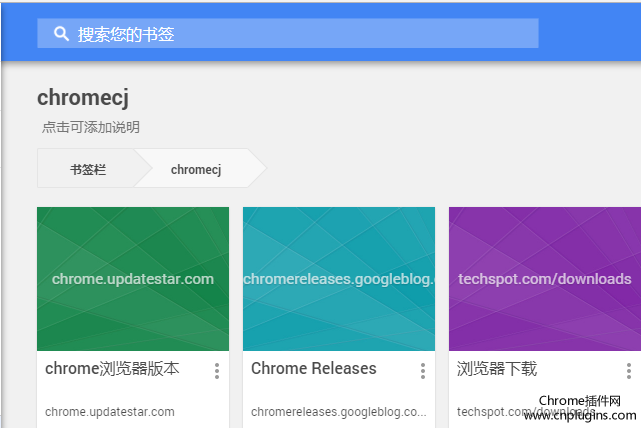Click chromereleases.googleblog.co... URL text
The width and height of the screenshot is (641, 428).
[338, 412]
